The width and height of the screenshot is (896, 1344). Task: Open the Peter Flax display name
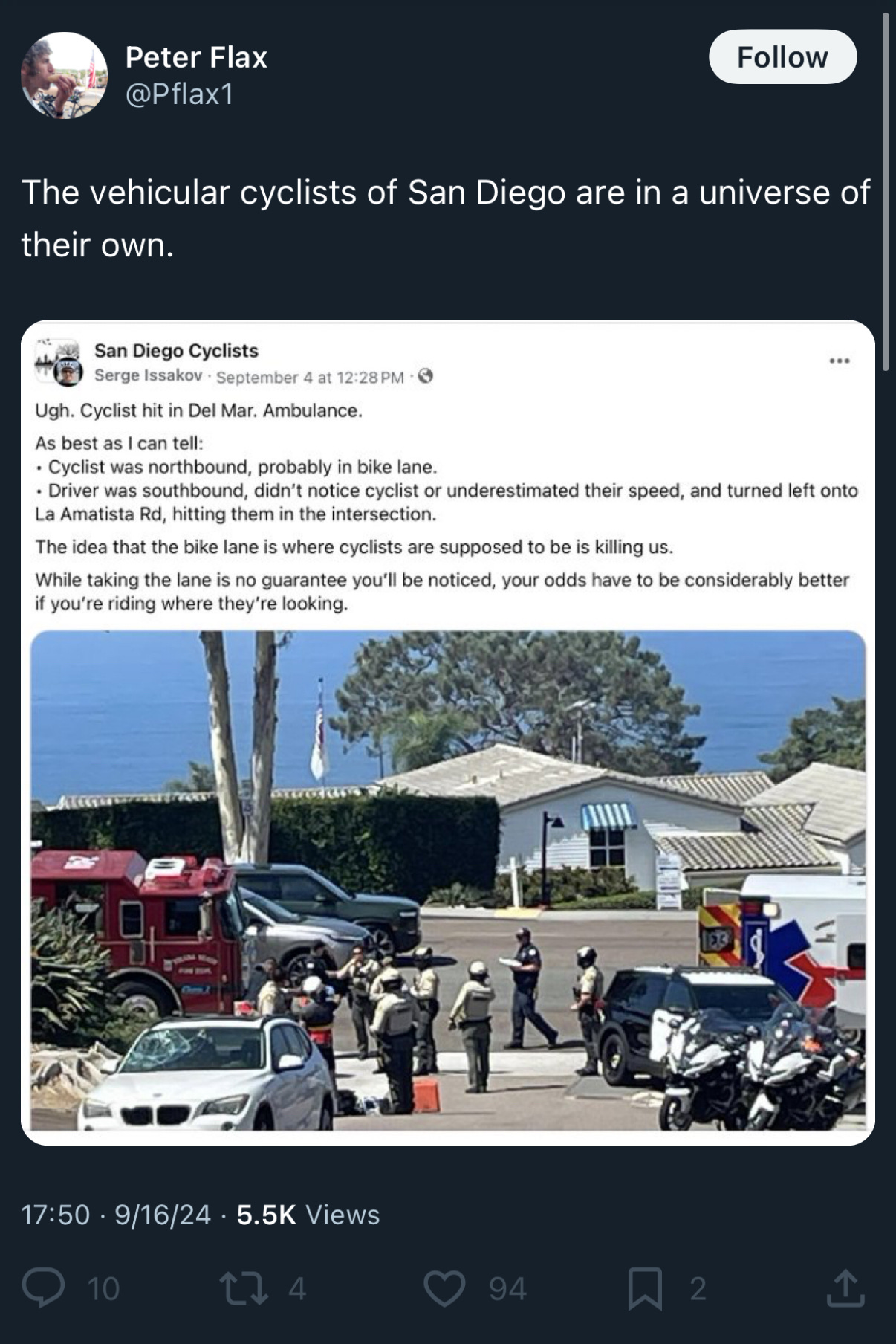pos(196,57)
